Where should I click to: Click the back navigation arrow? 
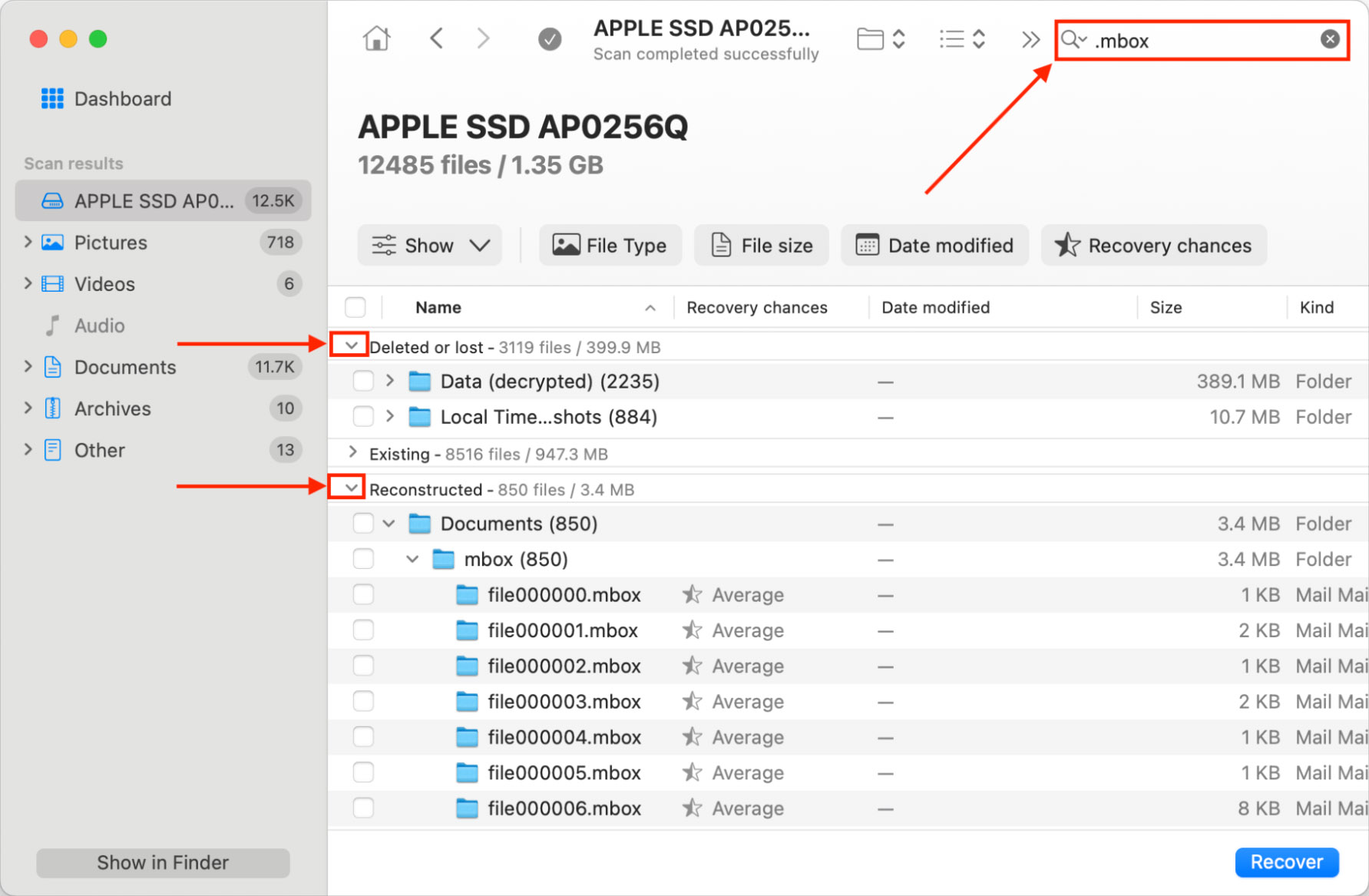[x=437, y=38]
